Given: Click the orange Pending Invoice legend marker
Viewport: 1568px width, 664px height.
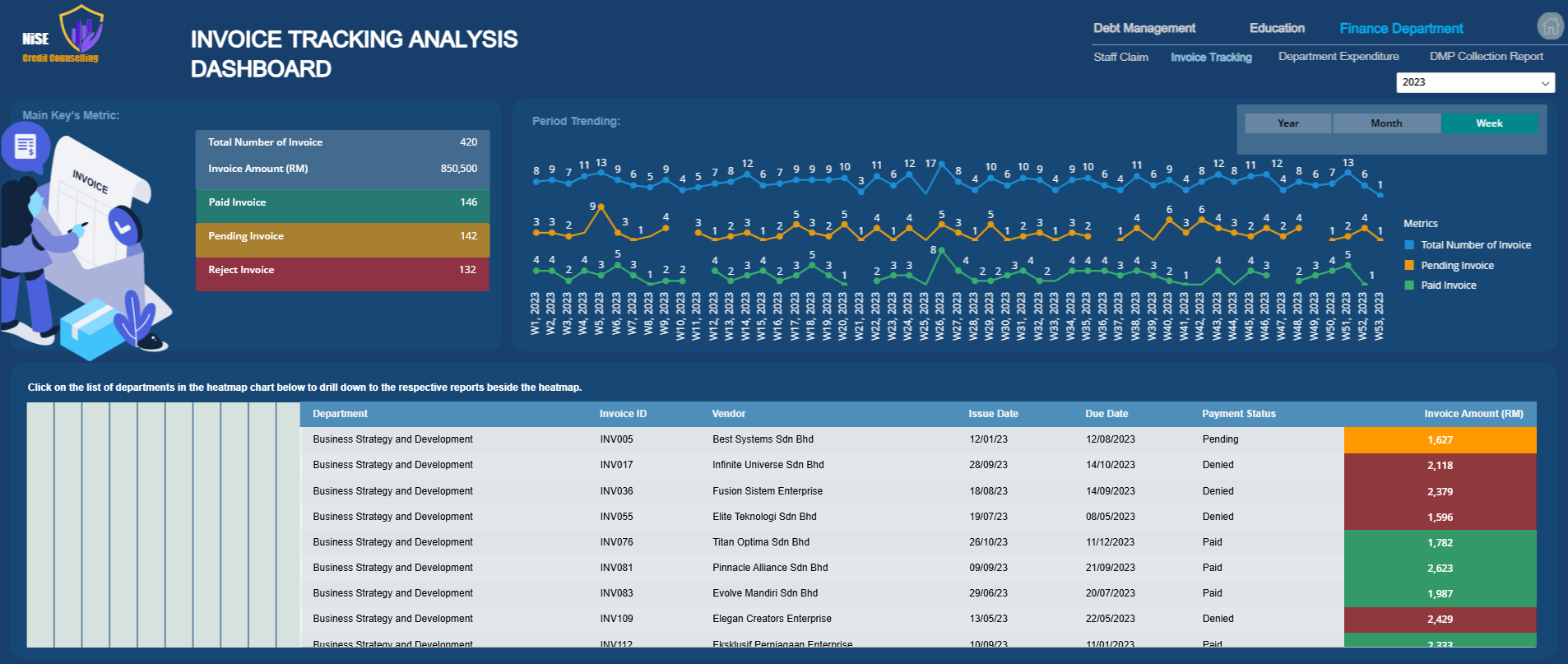Looking at the screenshot, I should (x=1409, y=266).
